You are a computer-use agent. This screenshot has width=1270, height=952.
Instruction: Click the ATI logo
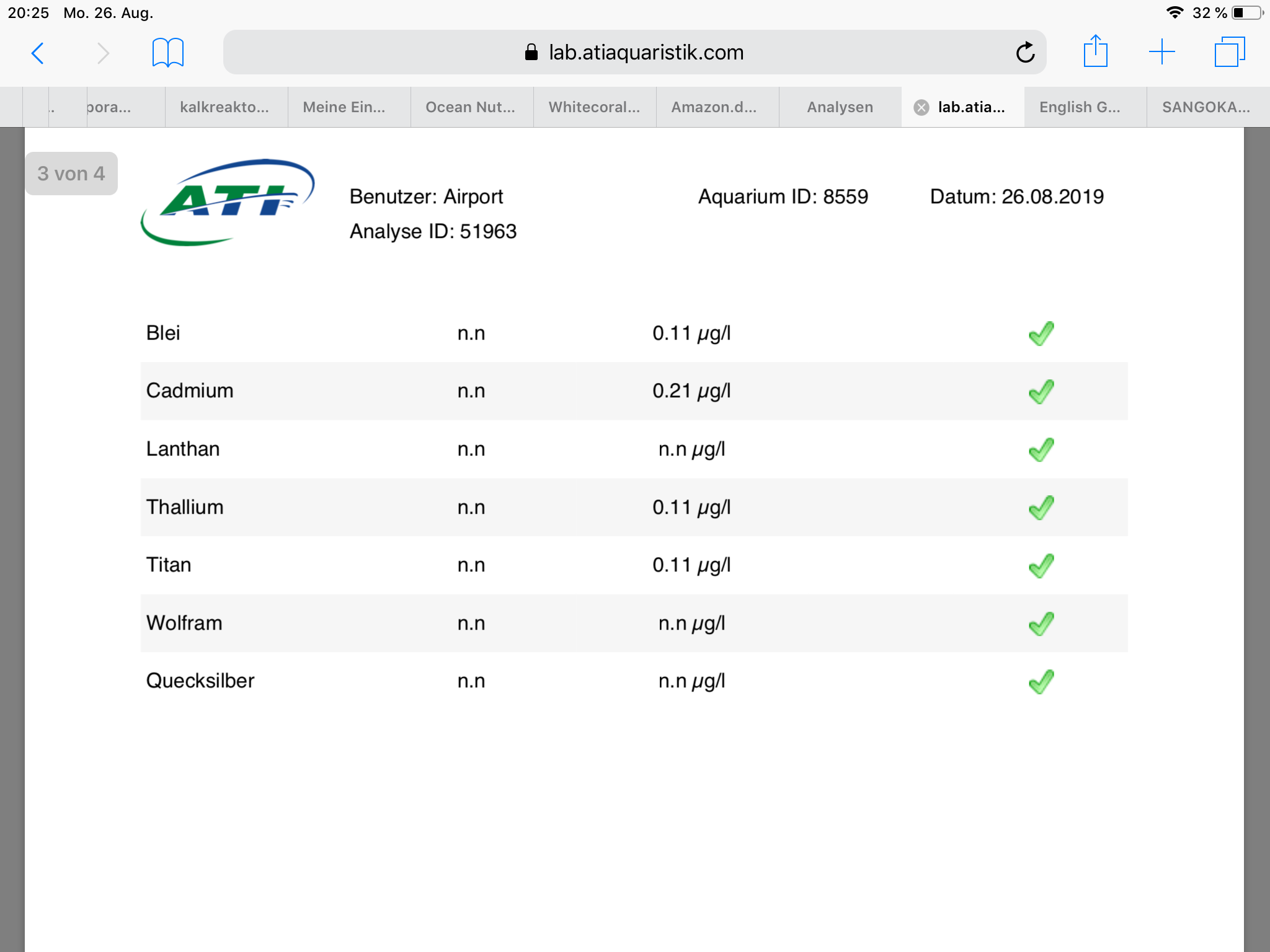(227, 202)
